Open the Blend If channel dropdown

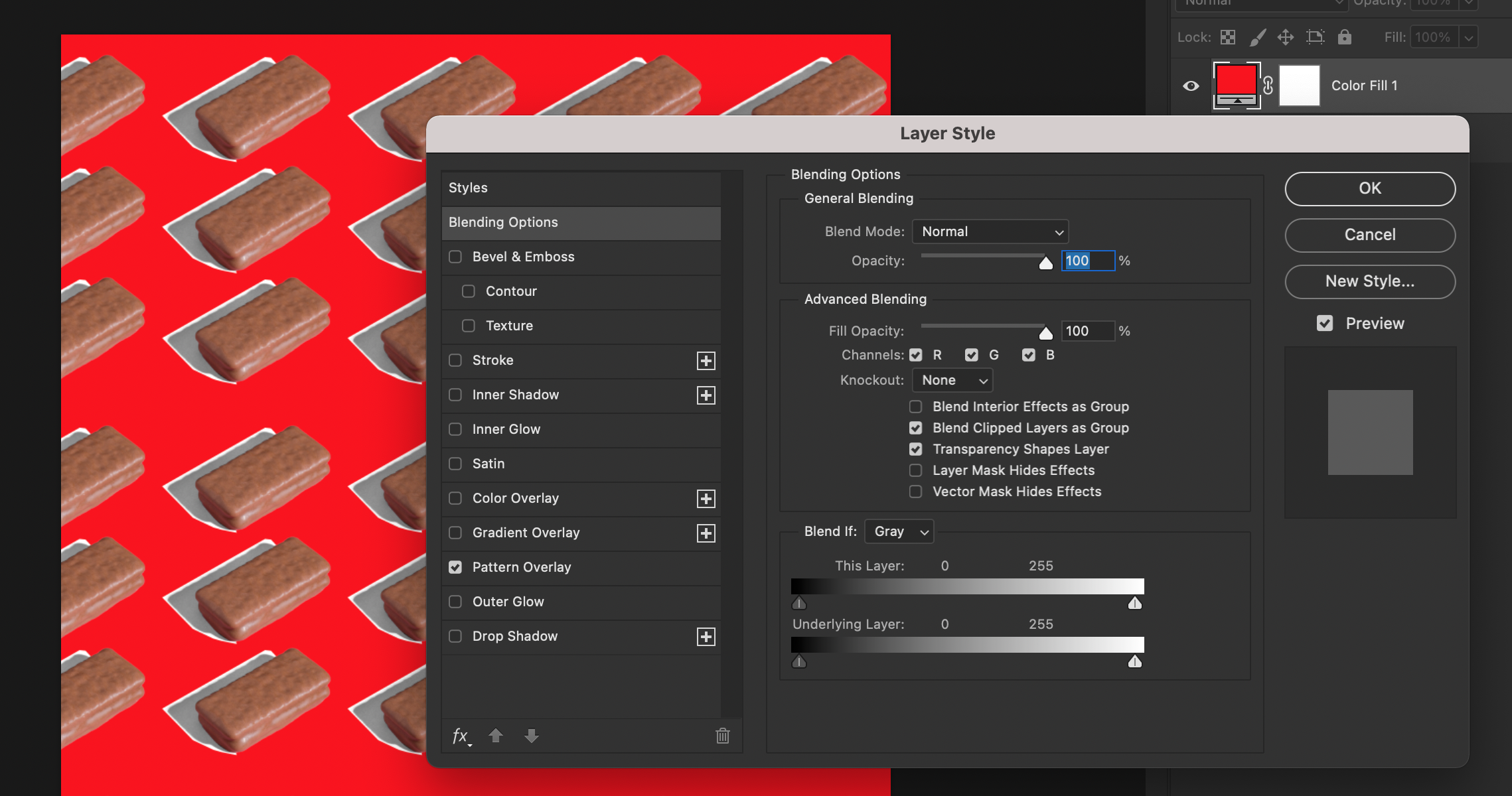899,531
